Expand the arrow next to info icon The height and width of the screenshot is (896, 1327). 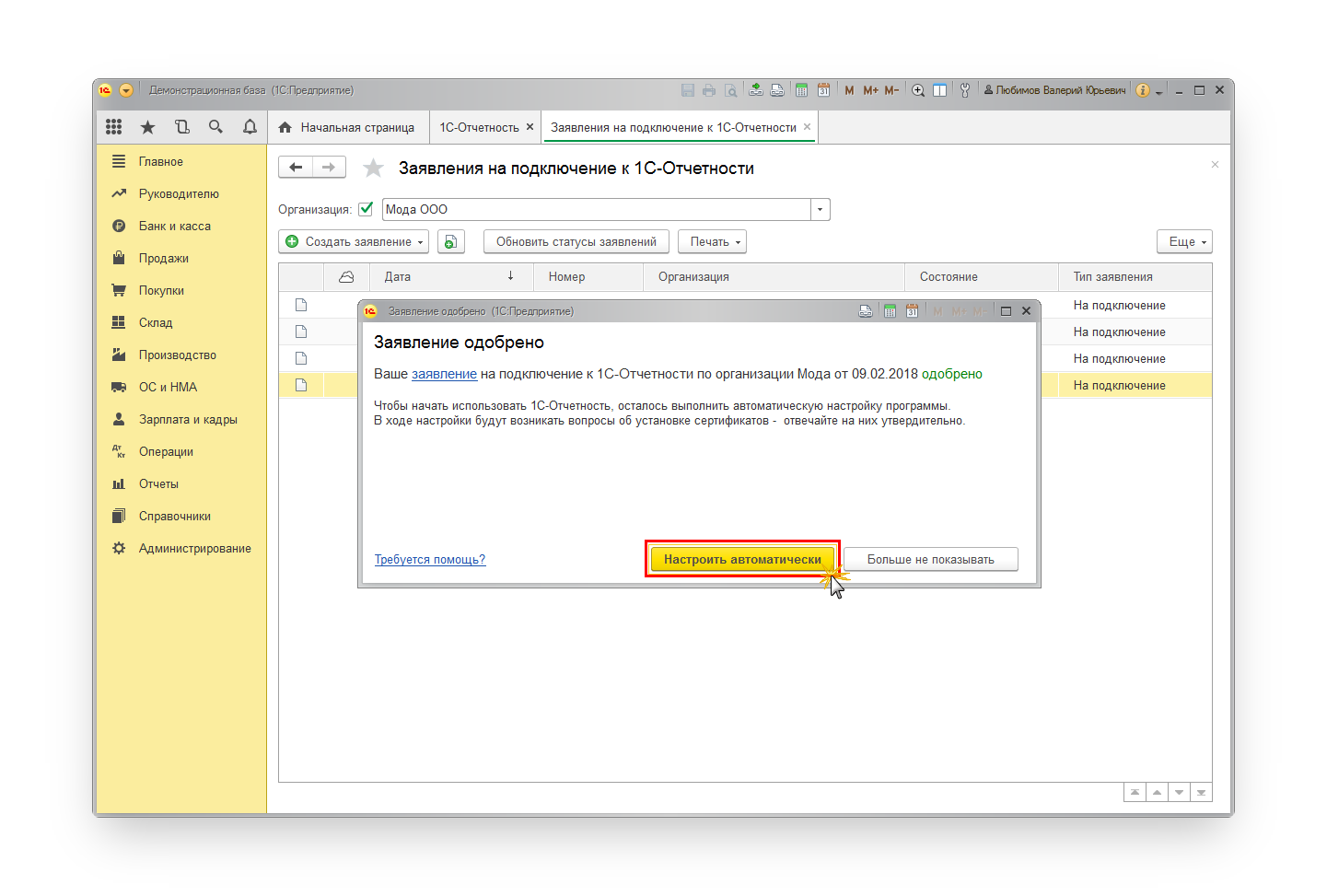pyautogui.click(x=1159, y=91)
